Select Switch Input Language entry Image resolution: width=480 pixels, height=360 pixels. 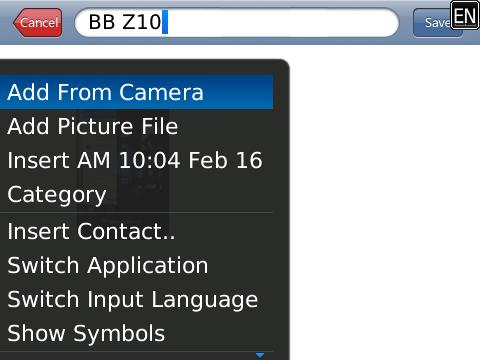tap(136, 299)
